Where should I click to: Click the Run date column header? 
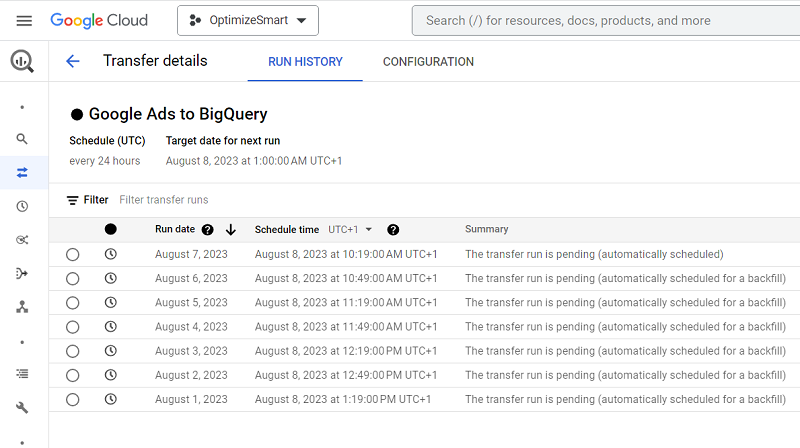click(175, 229)
